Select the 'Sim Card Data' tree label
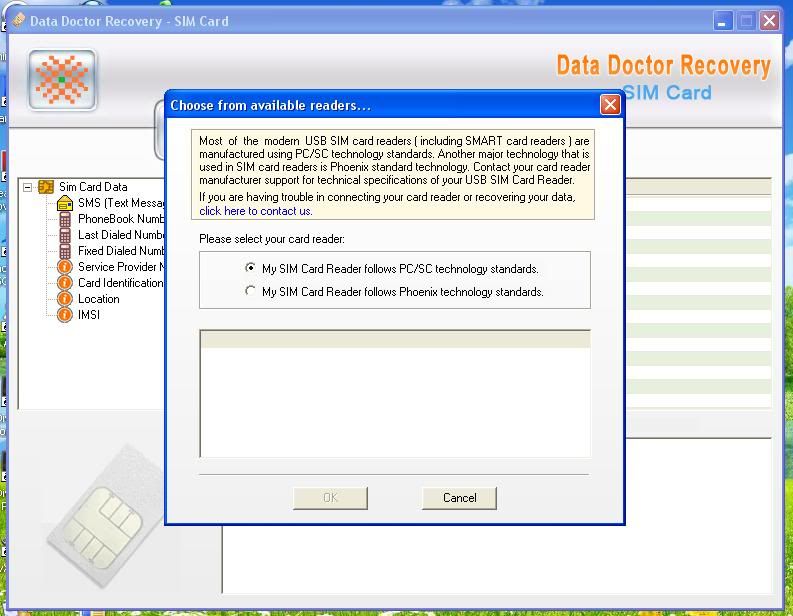This screenshot has width=793, height=616. [93, 187]
